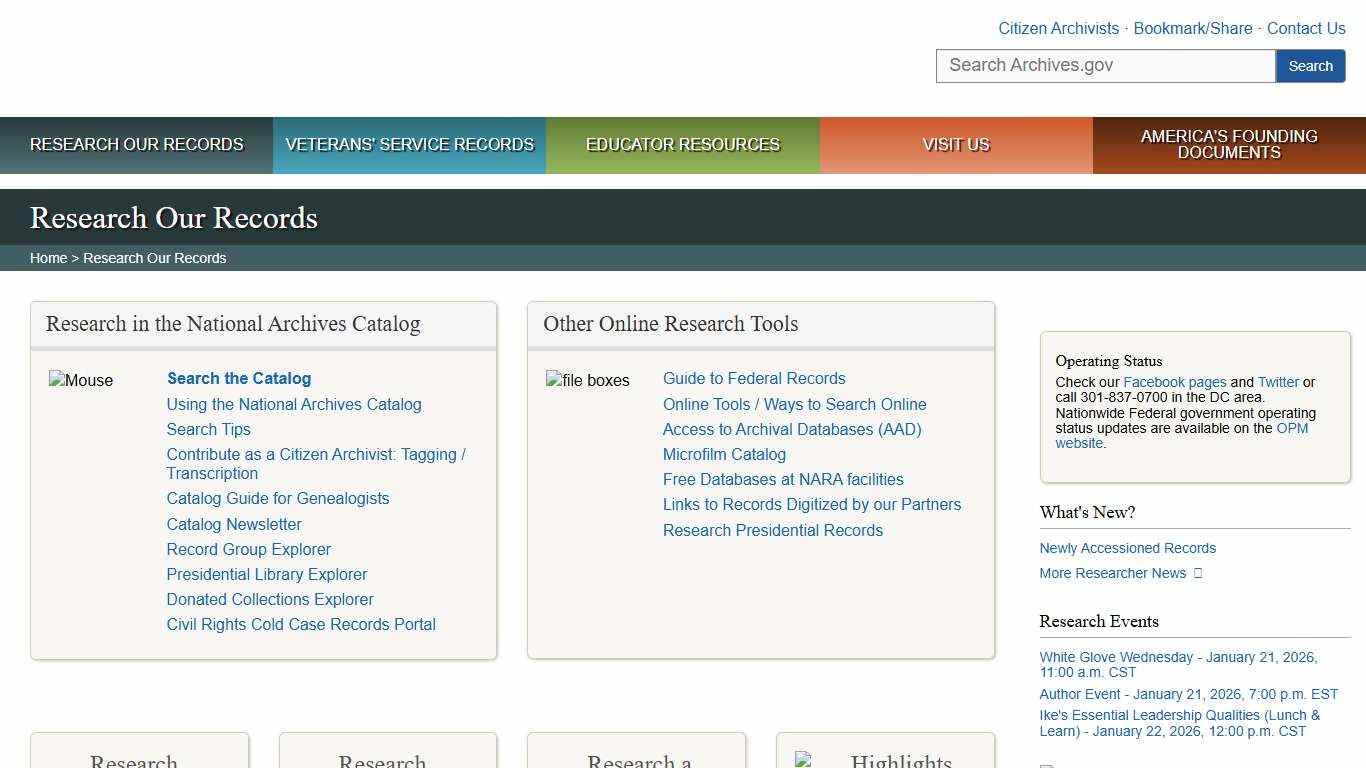
Task: Switch to EDUCATOR RESOURCES section
Action: tap(682, 144)
